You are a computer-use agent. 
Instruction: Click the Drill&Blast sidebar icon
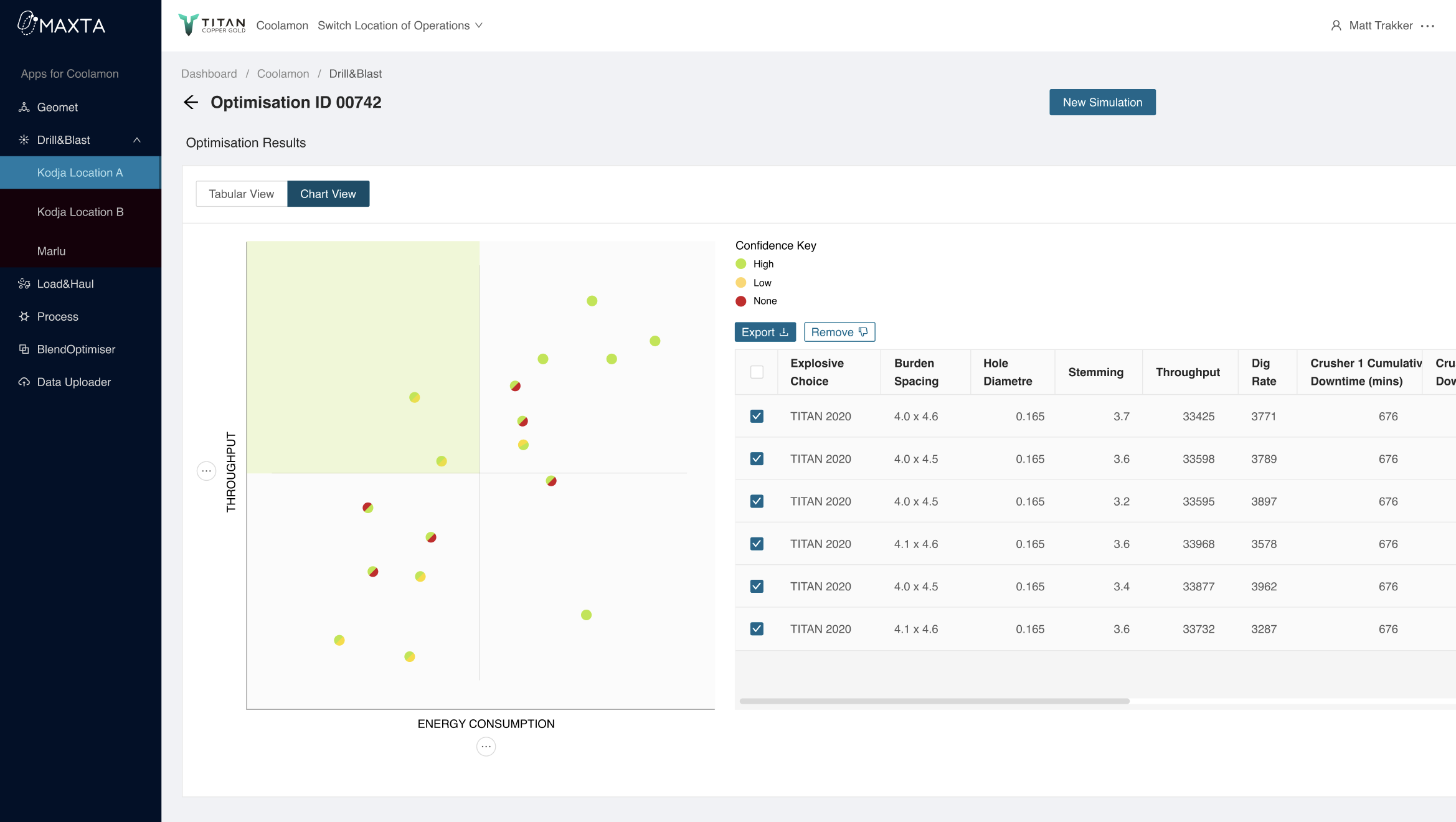(24, 140)
